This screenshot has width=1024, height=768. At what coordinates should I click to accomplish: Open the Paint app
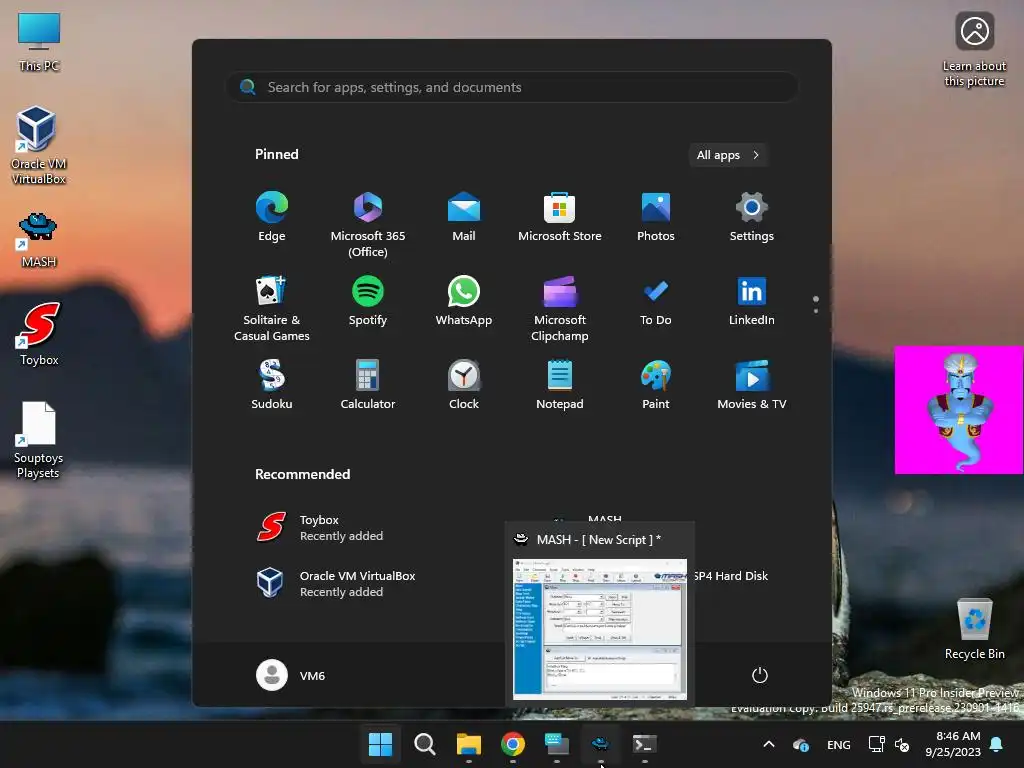point(656,385)
